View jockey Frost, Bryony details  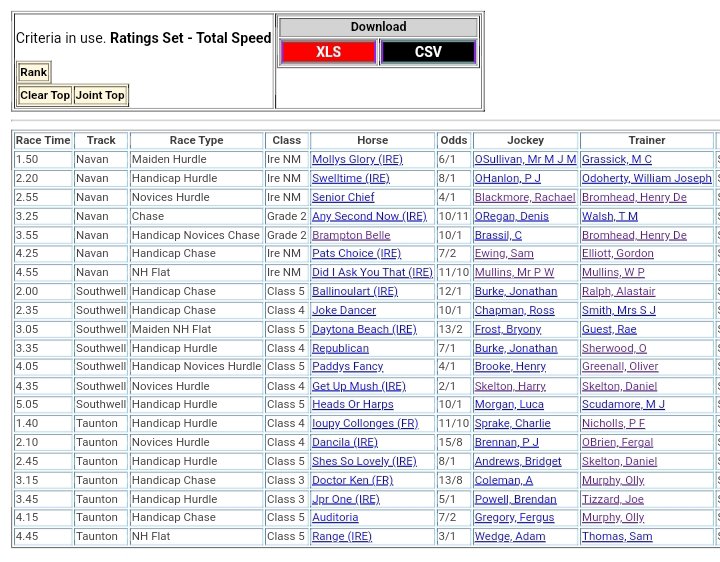[x=509, y=330]
